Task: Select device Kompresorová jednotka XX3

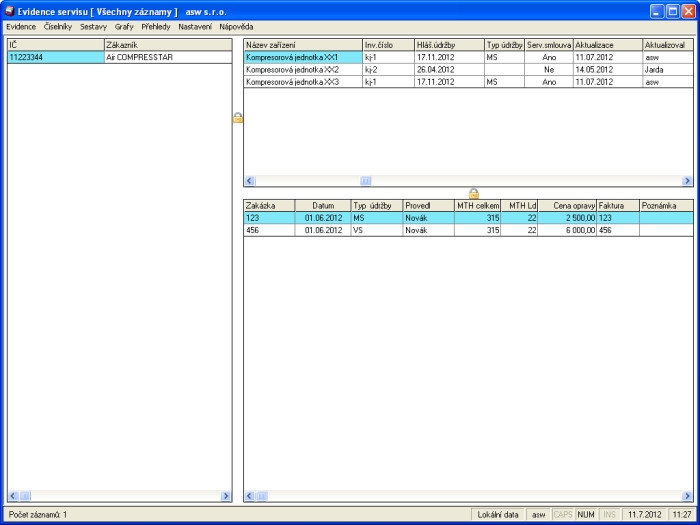Action: [303, 82]
